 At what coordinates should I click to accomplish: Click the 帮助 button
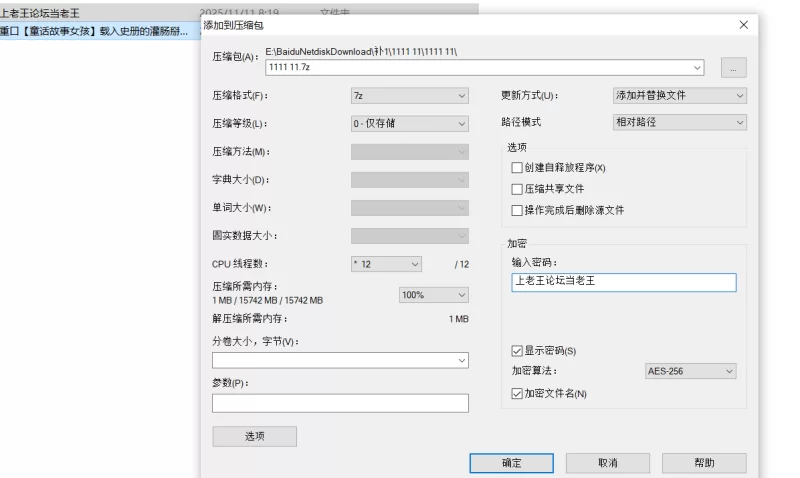click(703, 463)
